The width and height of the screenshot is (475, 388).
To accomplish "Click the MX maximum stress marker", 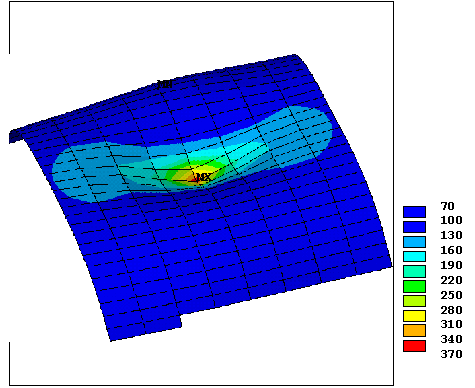I will pyautogui.click(x=203, y=177).
